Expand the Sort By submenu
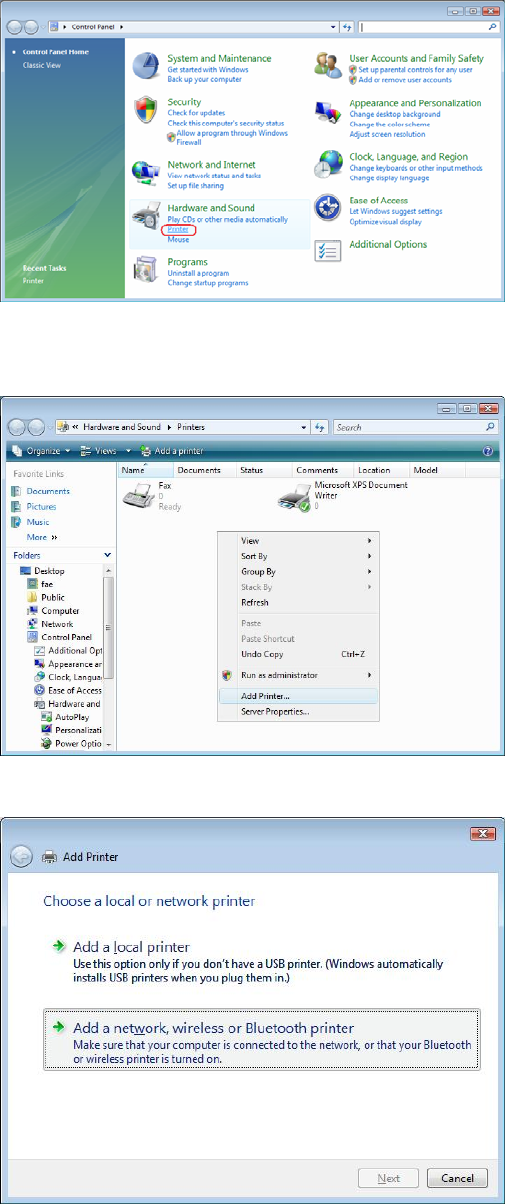This screenshot has width=505, height=1204. tap(298, 556)
